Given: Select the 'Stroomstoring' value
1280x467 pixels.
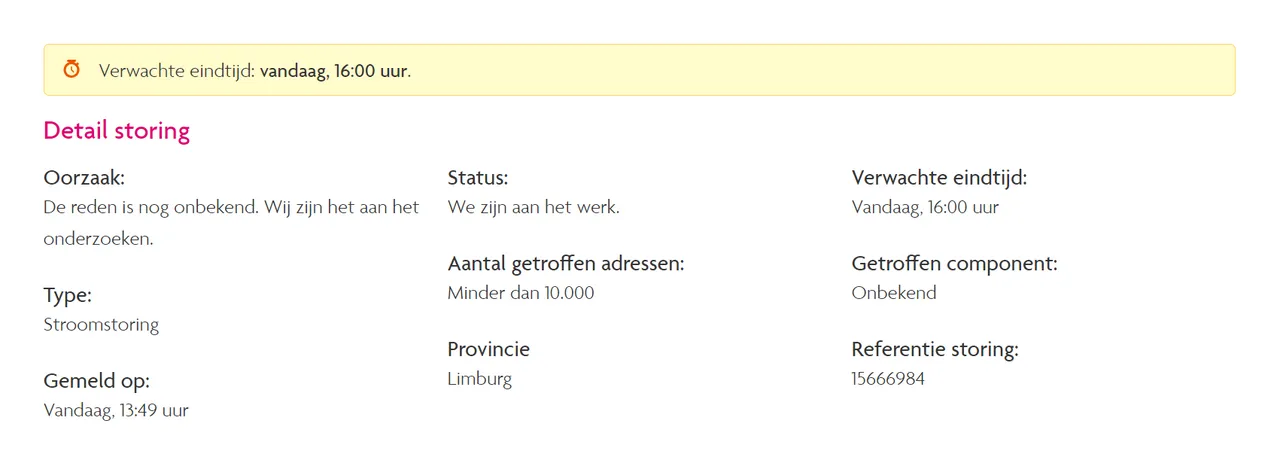Looking at the screenshot, I should point(101,325).
